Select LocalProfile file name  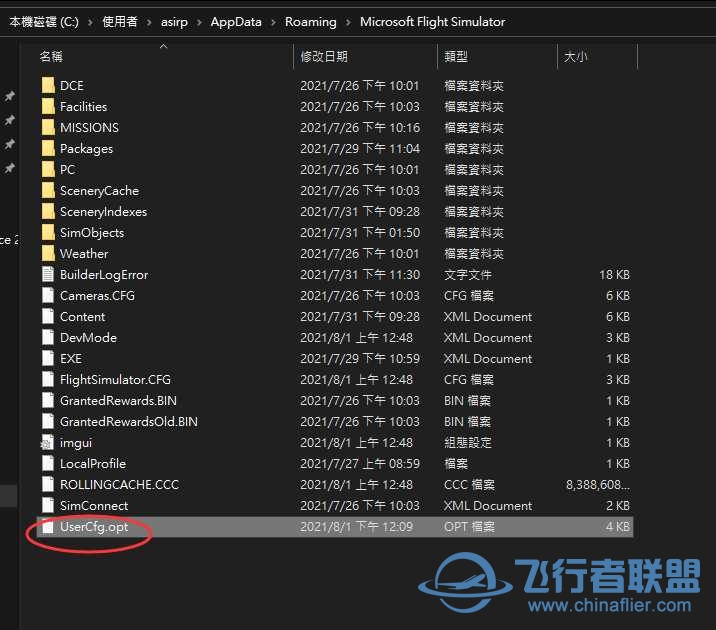click(93, 463)
